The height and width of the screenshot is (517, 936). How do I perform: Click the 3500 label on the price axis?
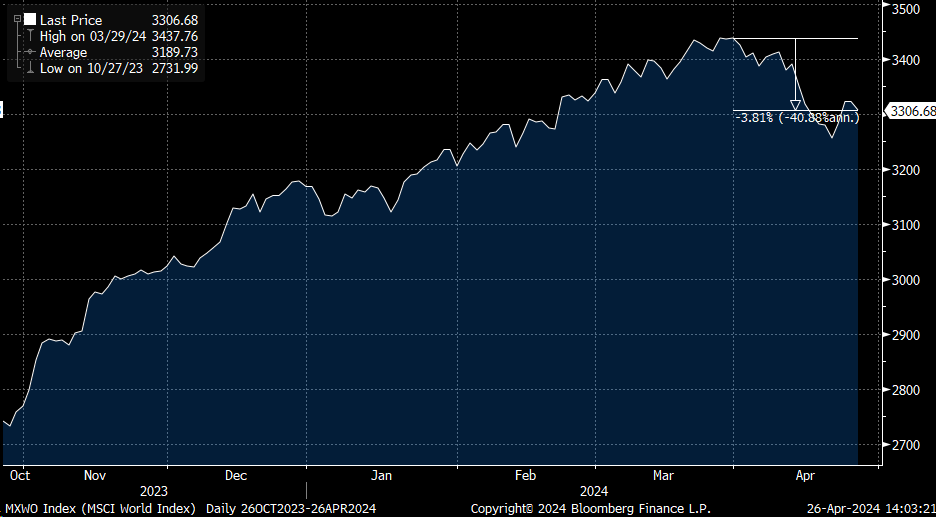pos(904,9)
